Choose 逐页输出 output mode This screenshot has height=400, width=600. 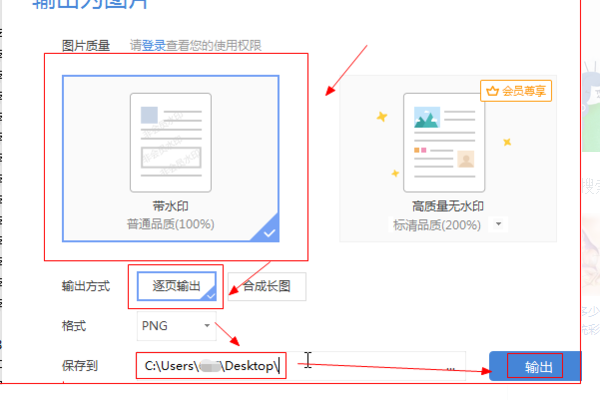(x=176, y=286)
